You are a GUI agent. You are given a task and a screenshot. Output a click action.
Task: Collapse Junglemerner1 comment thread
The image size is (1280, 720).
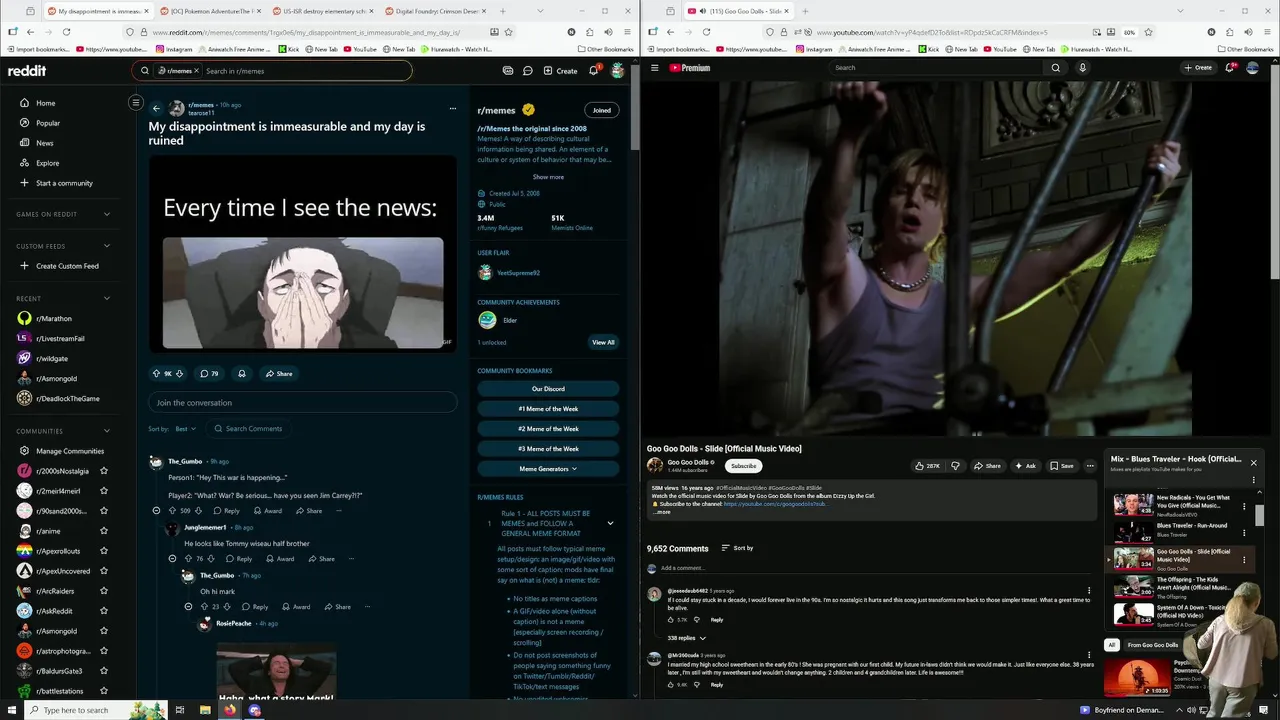(x=172, y=559)
